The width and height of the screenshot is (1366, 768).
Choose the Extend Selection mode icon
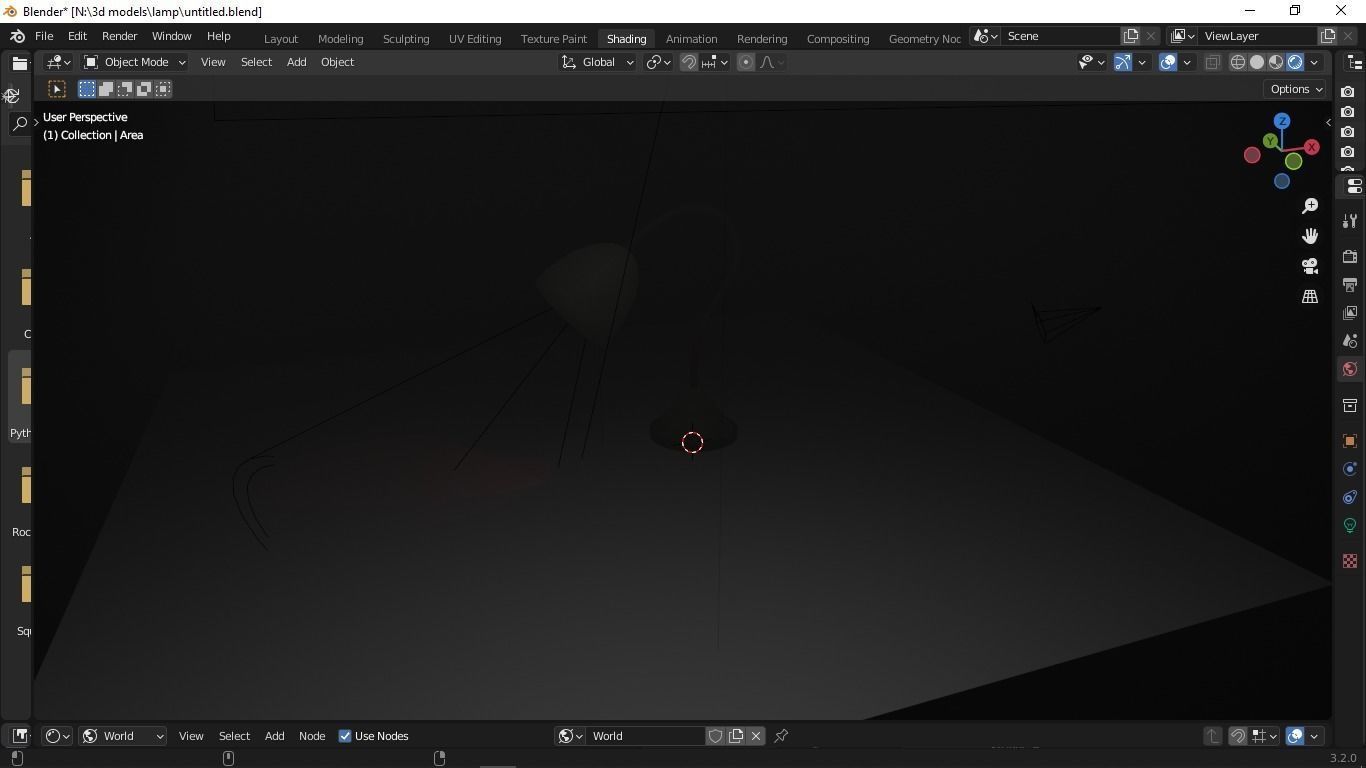pos(106,89)
